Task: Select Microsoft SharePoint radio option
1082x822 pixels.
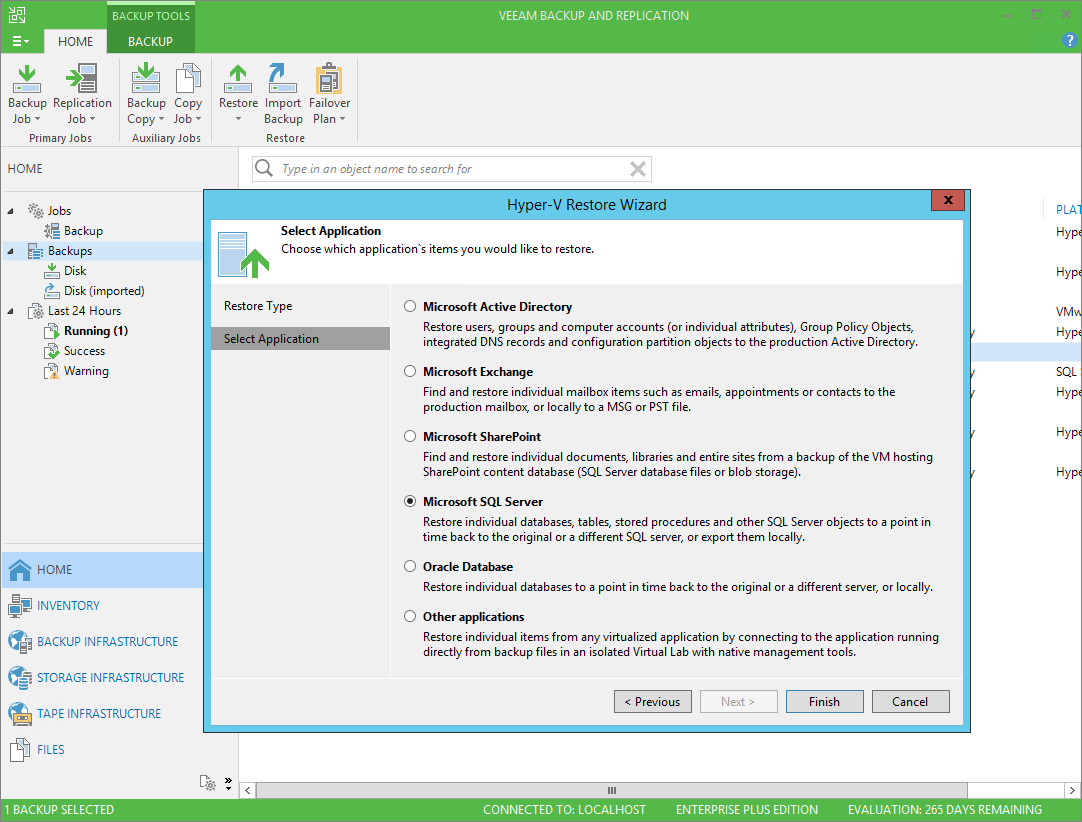Action: [x=410, y=436]
